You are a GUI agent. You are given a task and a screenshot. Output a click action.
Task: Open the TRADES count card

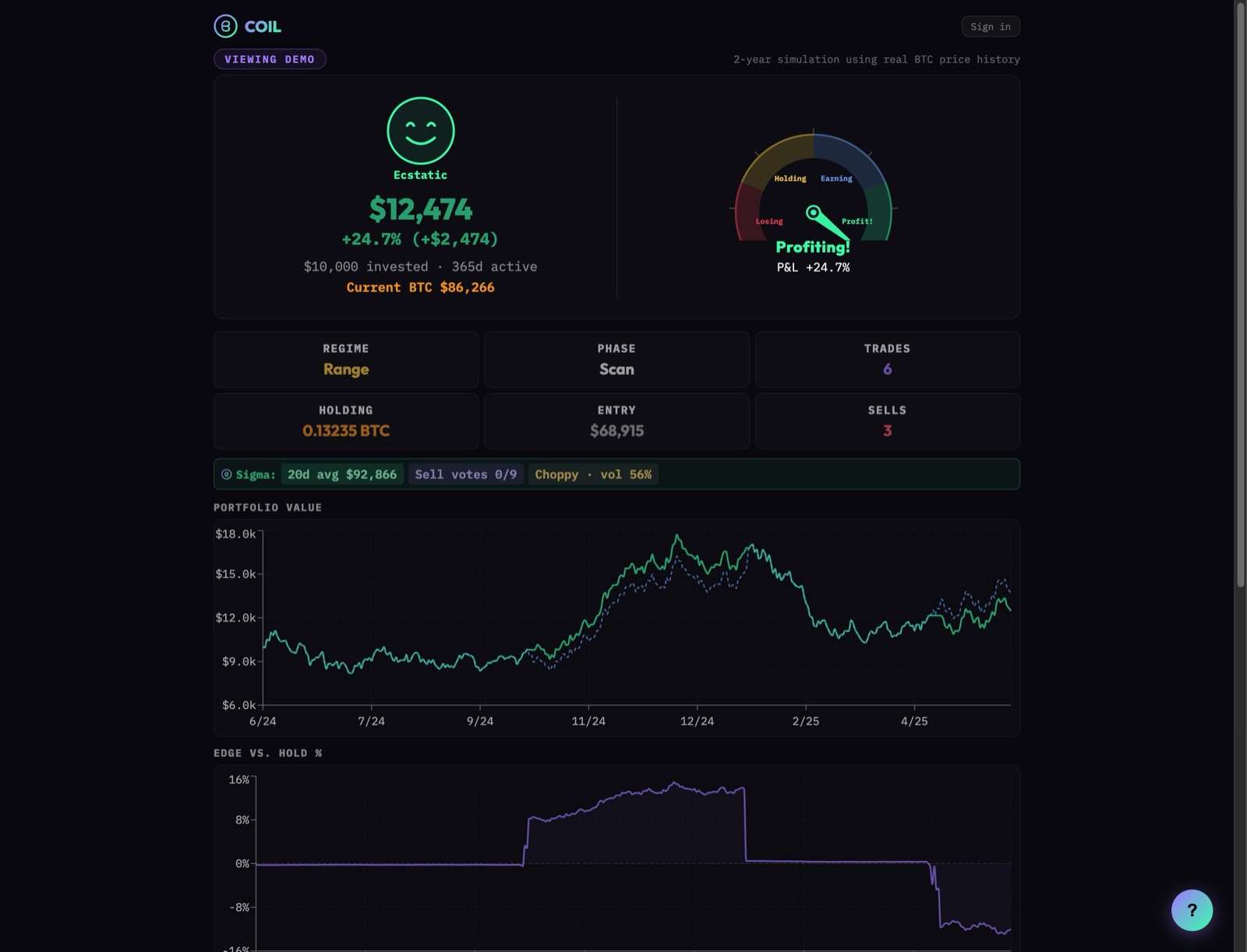pos(887,359)
